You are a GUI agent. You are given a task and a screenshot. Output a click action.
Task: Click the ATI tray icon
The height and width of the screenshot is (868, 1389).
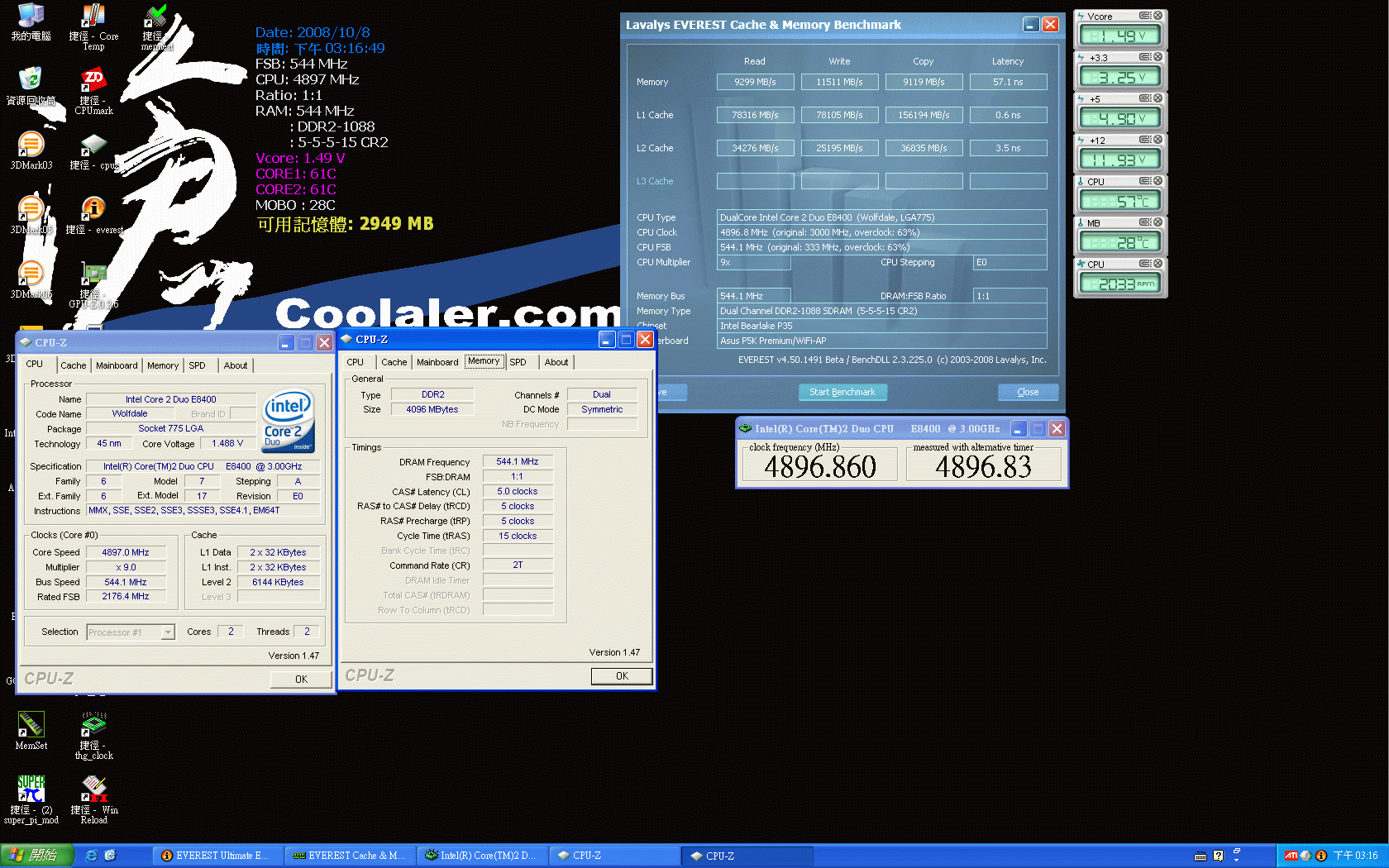pyautogui.click(x=1291, y=856)
